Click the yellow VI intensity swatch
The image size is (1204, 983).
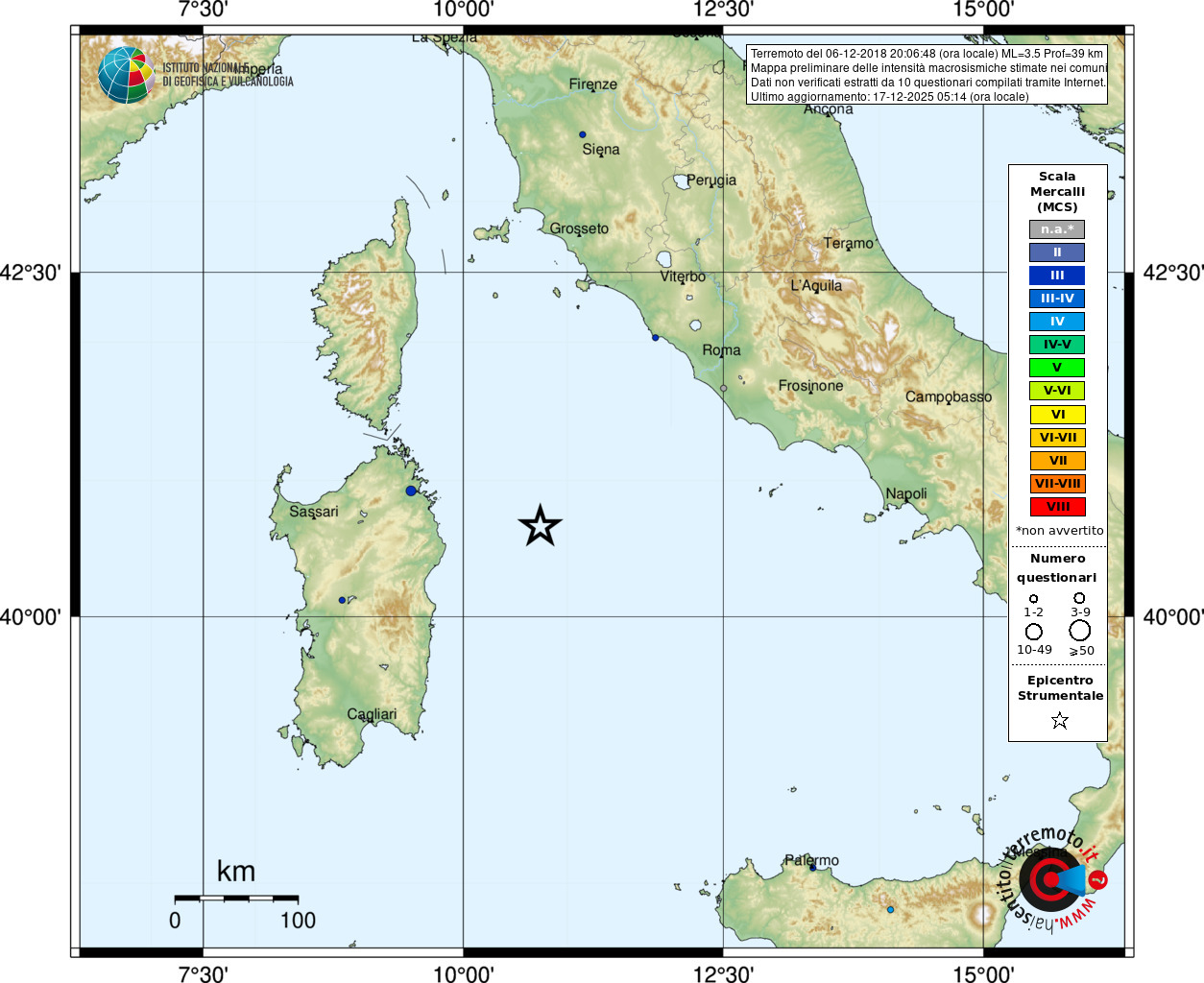pos(1057,415)
